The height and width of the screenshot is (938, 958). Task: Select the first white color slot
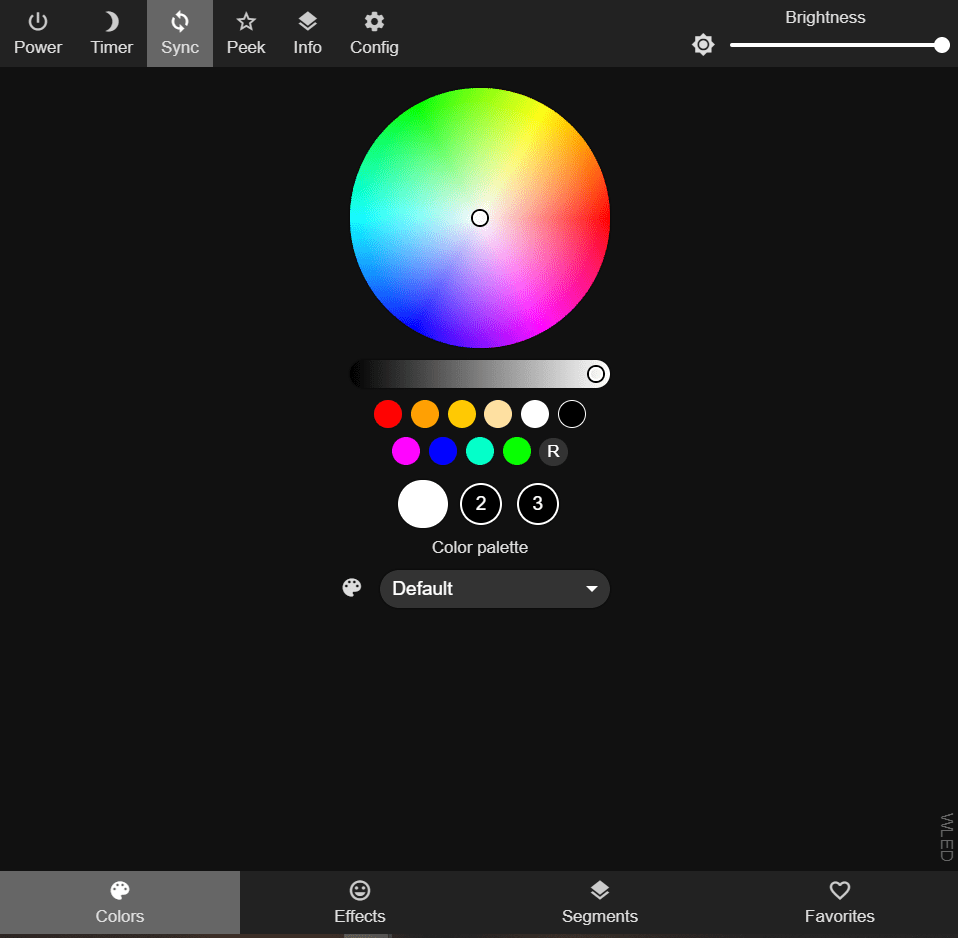(x=423, y=504)
